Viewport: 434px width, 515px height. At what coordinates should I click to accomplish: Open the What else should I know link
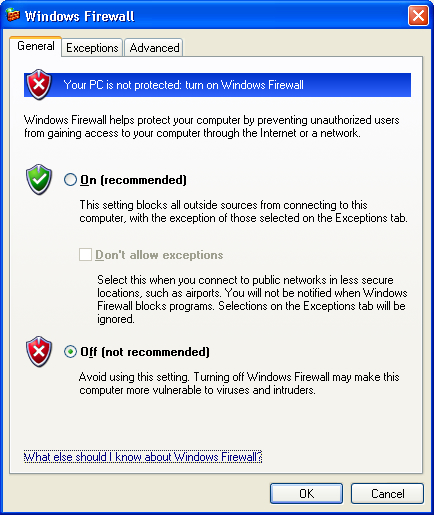pos(143,457)
